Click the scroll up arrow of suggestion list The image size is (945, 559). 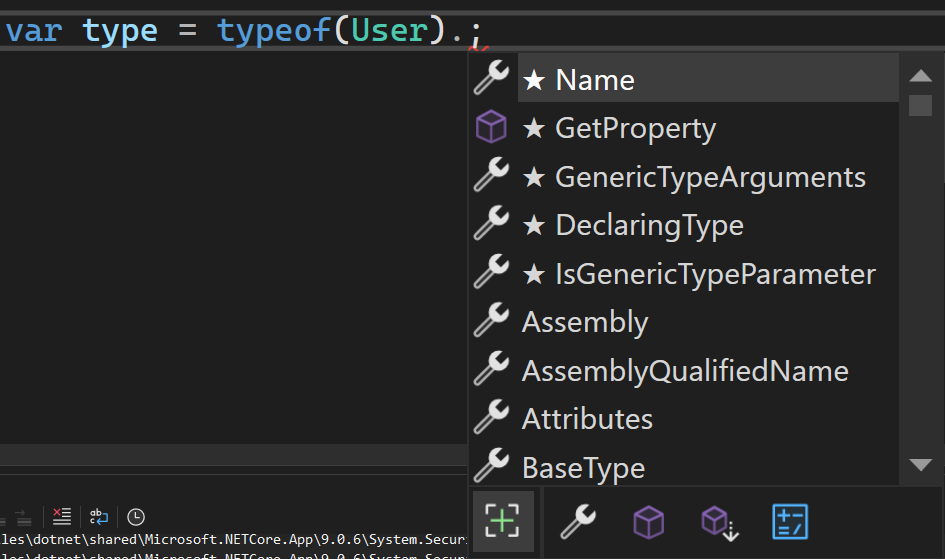pos(920,75)
